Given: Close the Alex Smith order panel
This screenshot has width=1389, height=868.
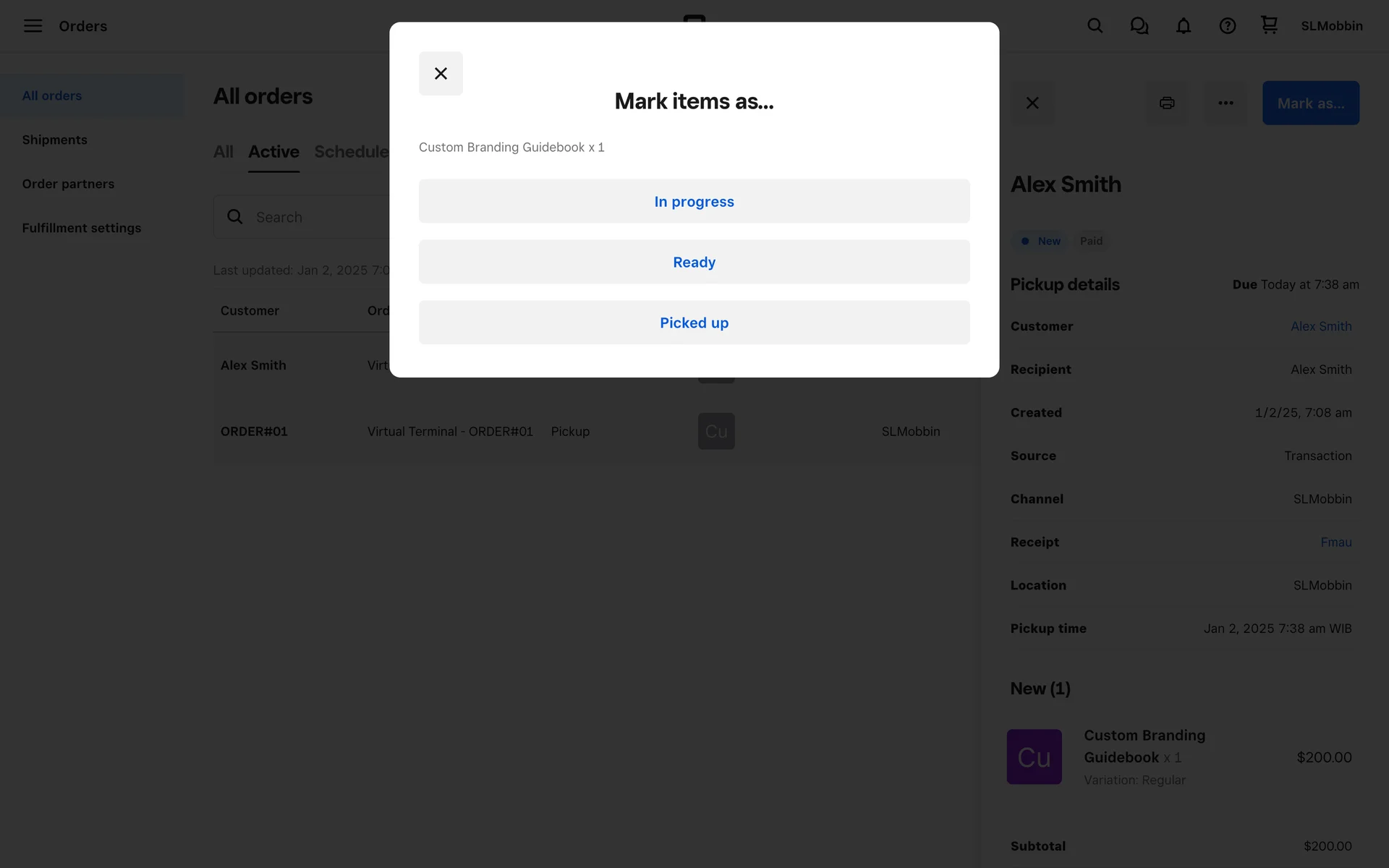Looking at the screenshot, I should pyautogui.click(x=1032, y=103).
